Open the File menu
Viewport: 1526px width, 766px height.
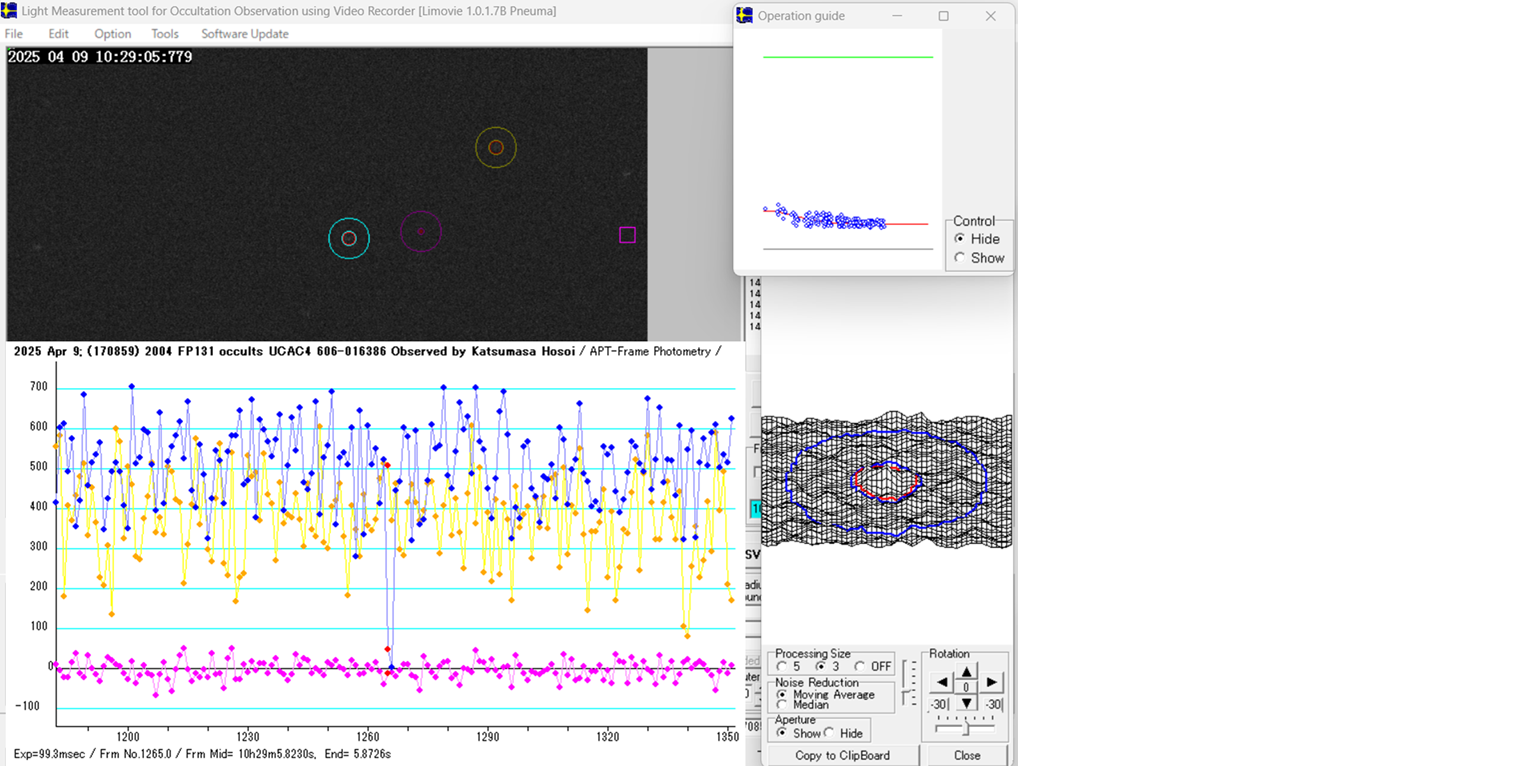tap(14, 34)
